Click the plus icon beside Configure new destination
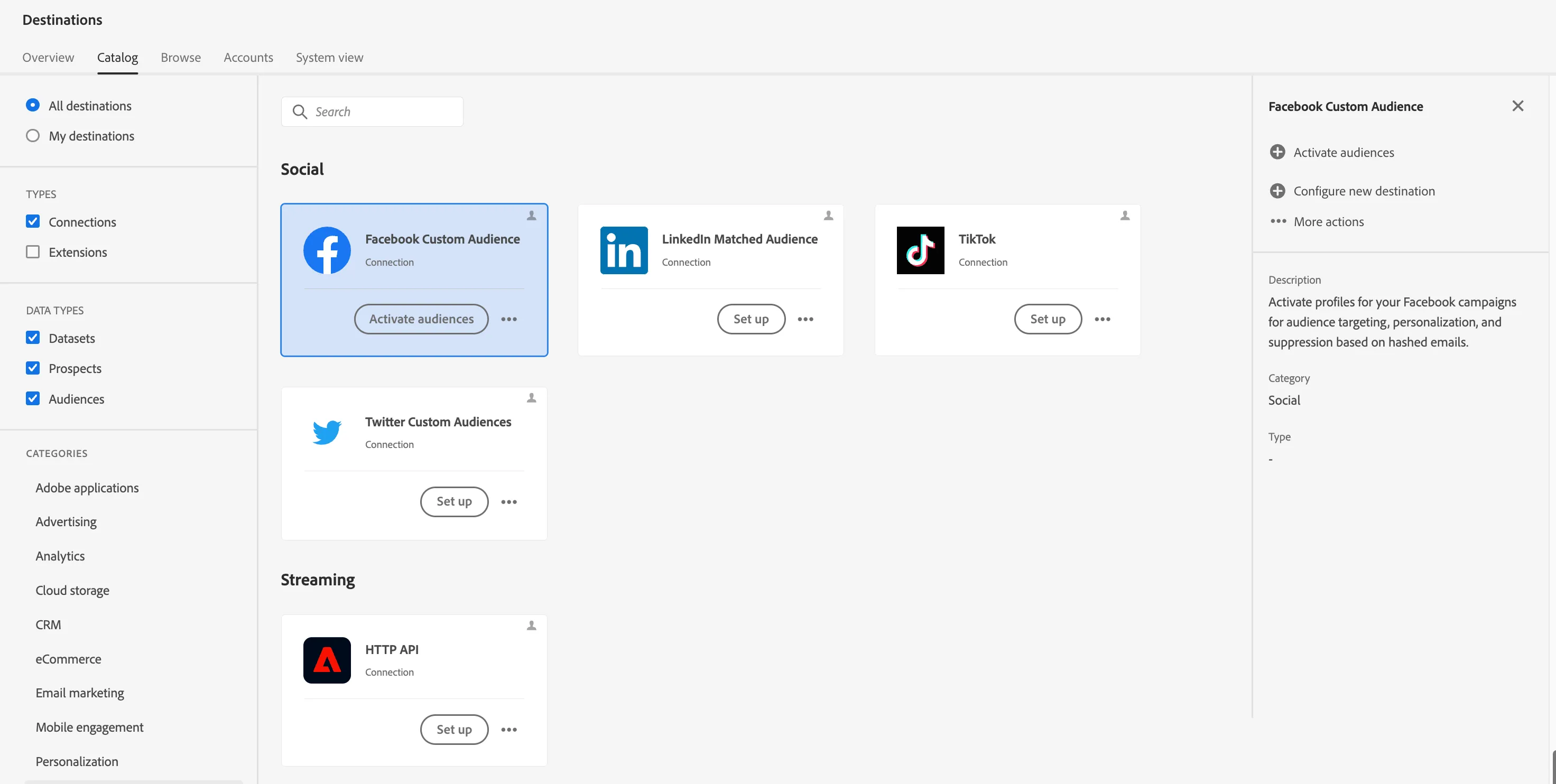This screenshot has width=1556, height=784. pyautogui.click(x=1277, y=191)
